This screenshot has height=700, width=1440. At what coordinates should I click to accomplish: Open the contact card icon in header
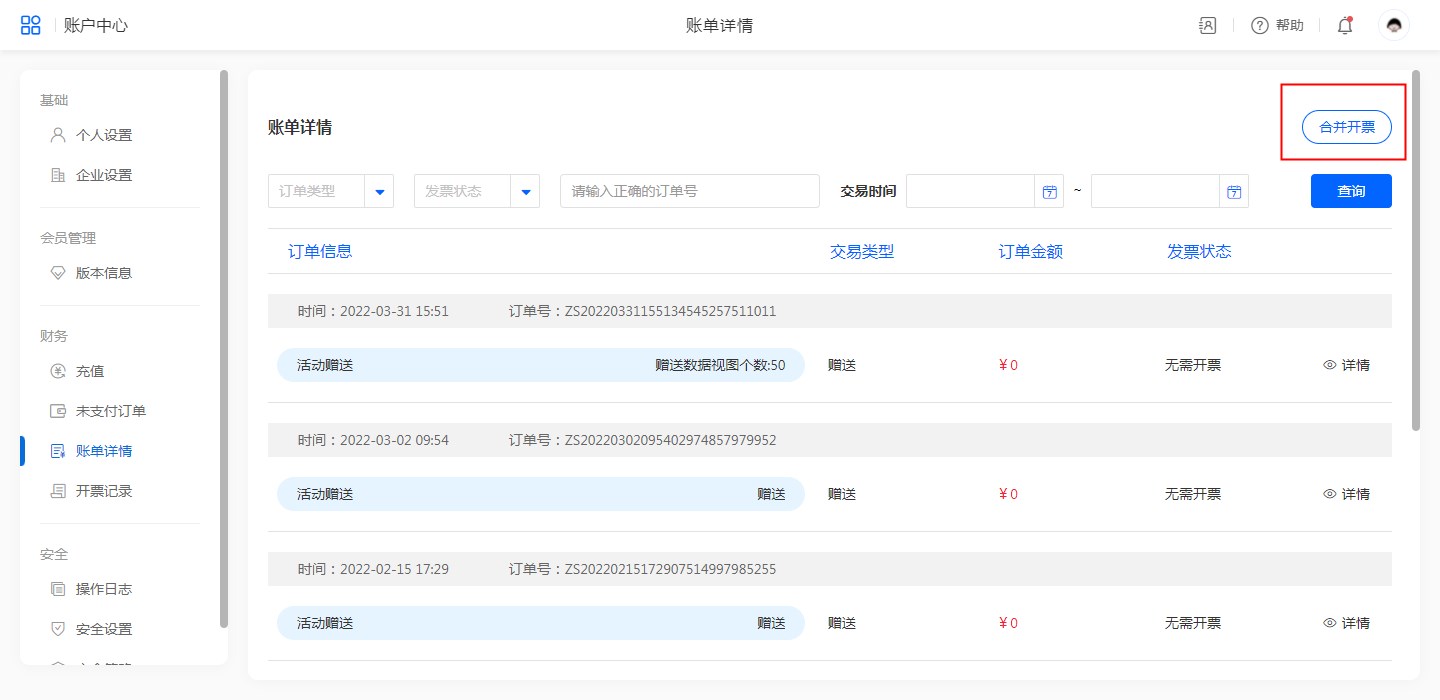click(x=1207, y=26)
